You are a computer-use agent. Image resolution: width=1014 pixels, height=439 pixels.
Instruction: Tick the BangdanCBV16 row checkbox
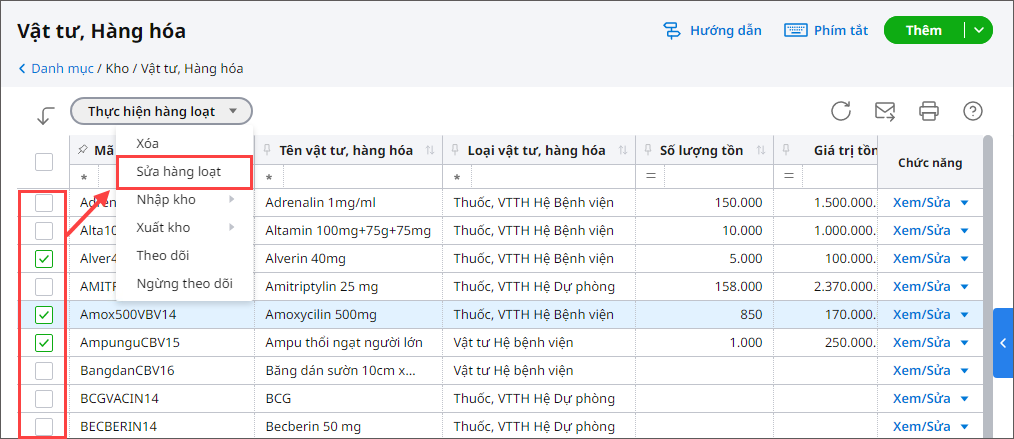pos(44,371)
